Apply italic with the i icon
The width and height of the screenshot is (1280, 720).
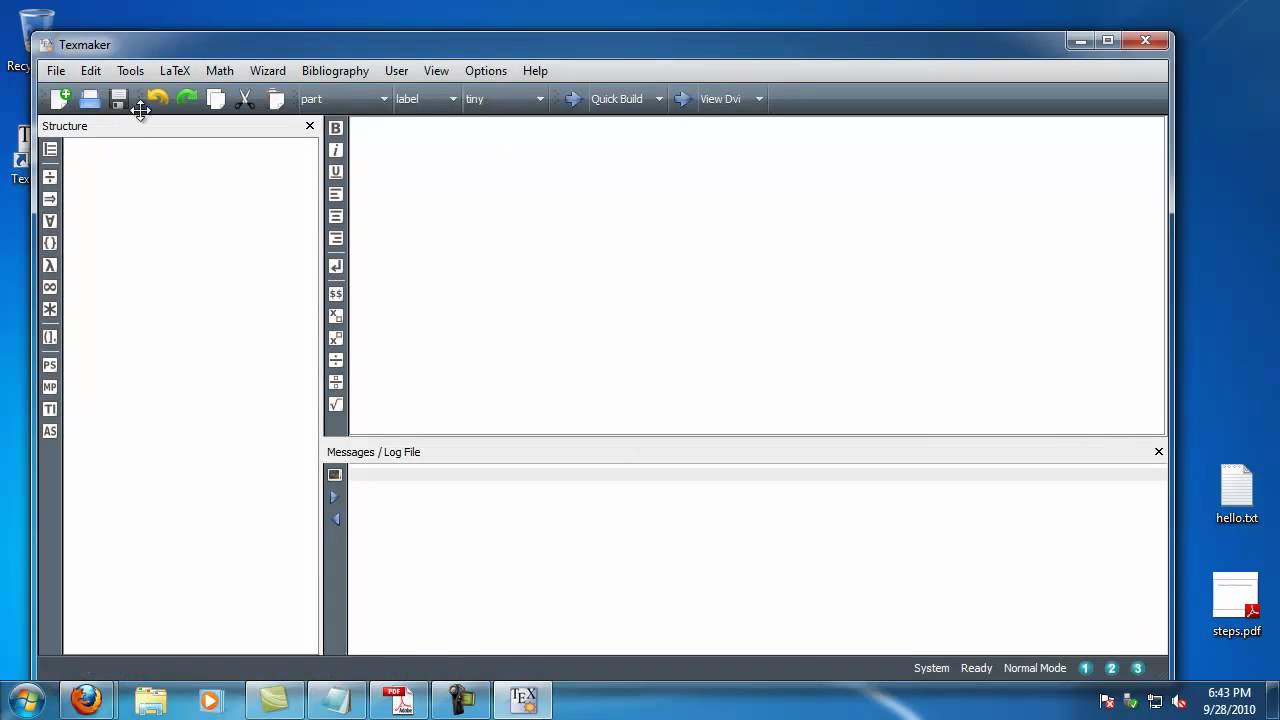click(x=336, y=150)
